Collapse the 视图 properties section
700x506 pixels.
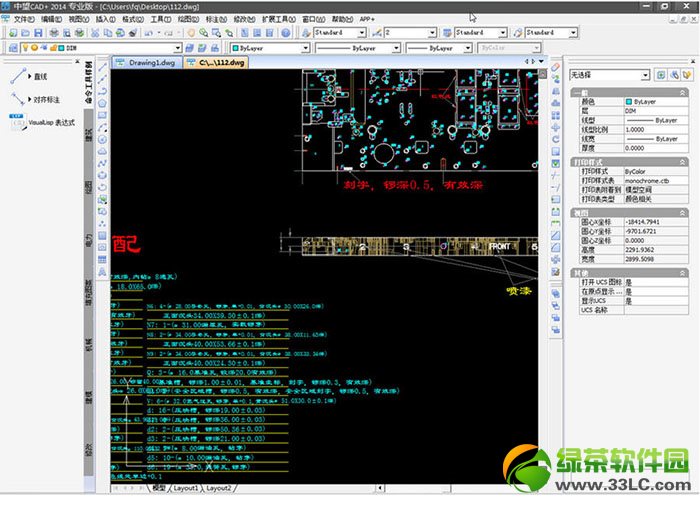point(683,213)
